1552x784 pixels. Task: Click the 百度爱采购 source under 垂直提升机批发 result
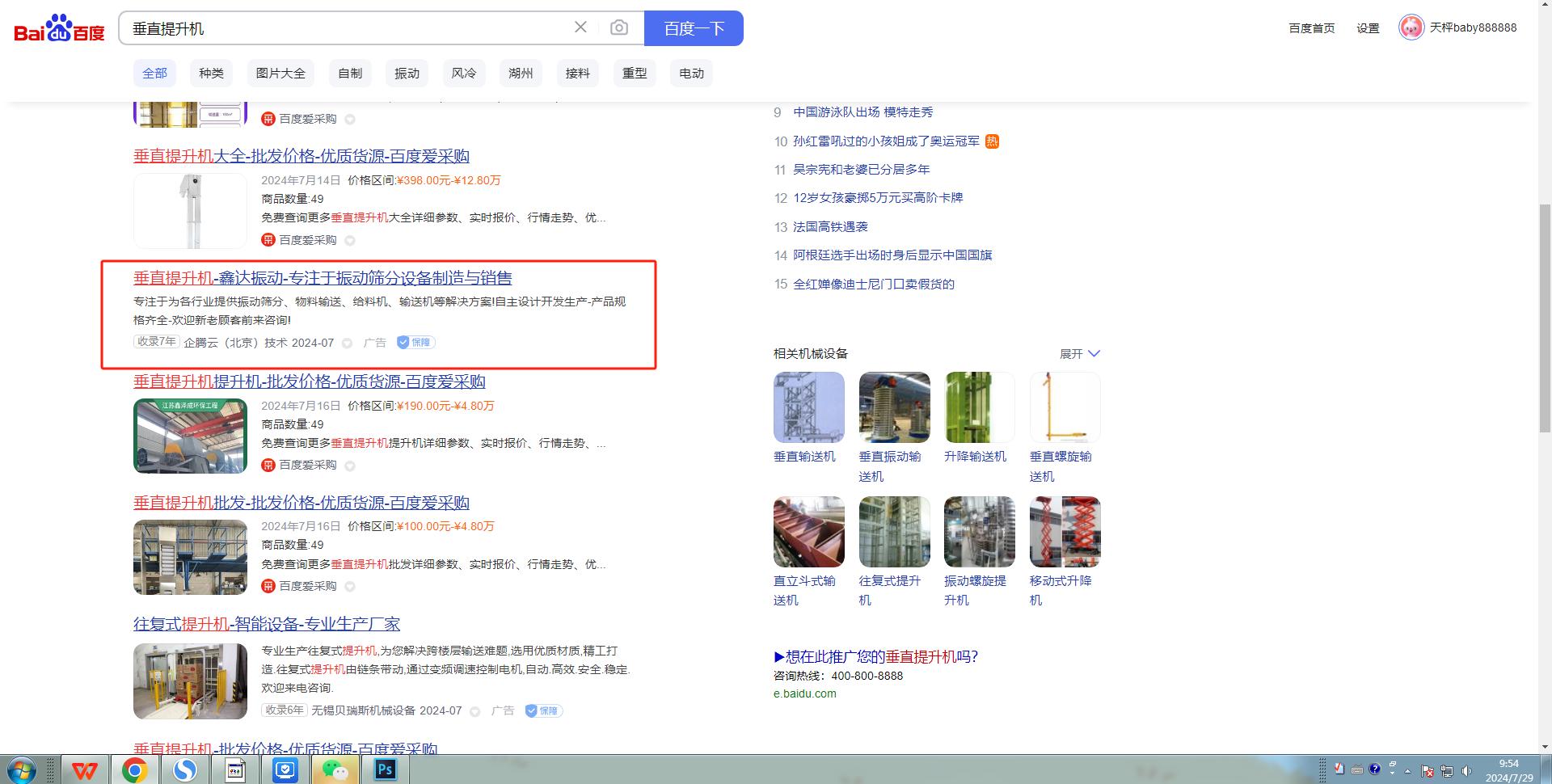(308, 586)
